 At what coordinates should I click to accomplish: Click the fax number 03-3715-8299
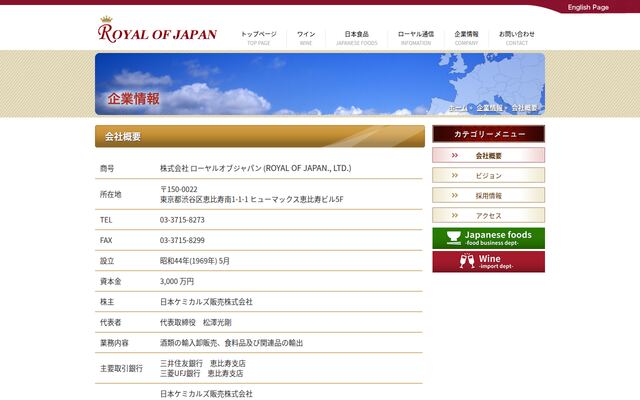pyautogui.click(x=182, y=240)
